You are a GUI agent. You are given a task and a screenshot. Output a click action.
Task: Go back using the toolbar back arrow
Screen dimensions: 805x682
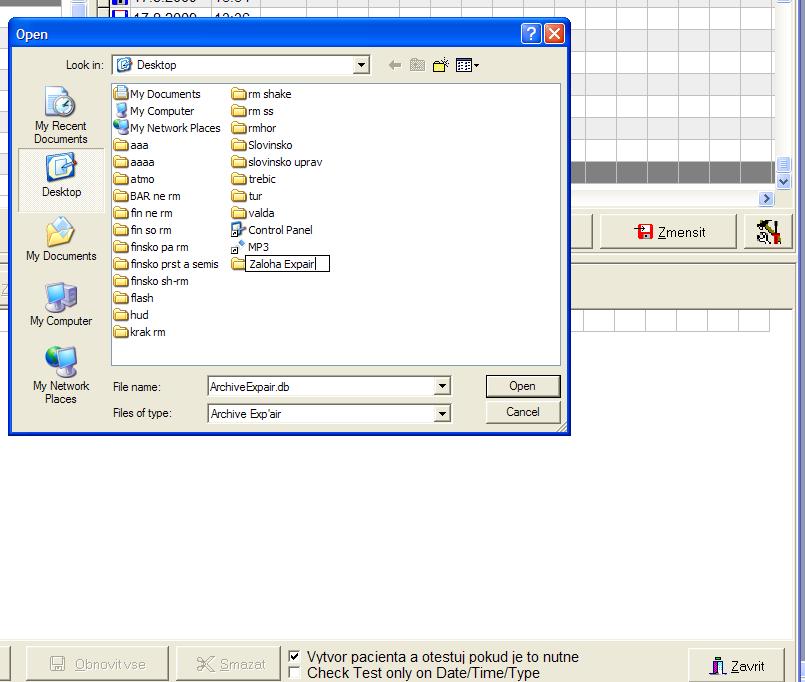394,65
